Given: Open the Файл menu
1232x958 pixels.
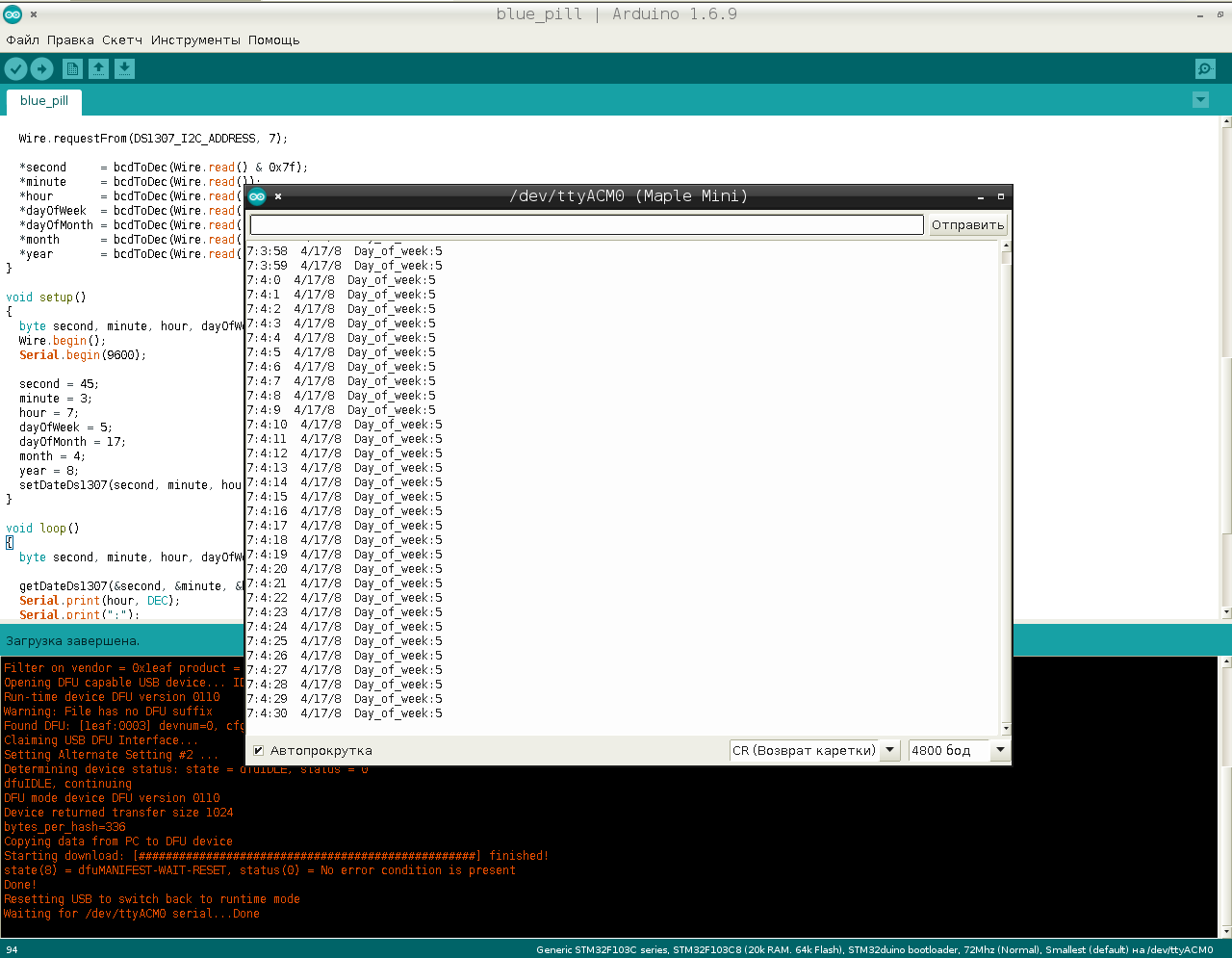Looking at the screenshot, I should 23,40.
